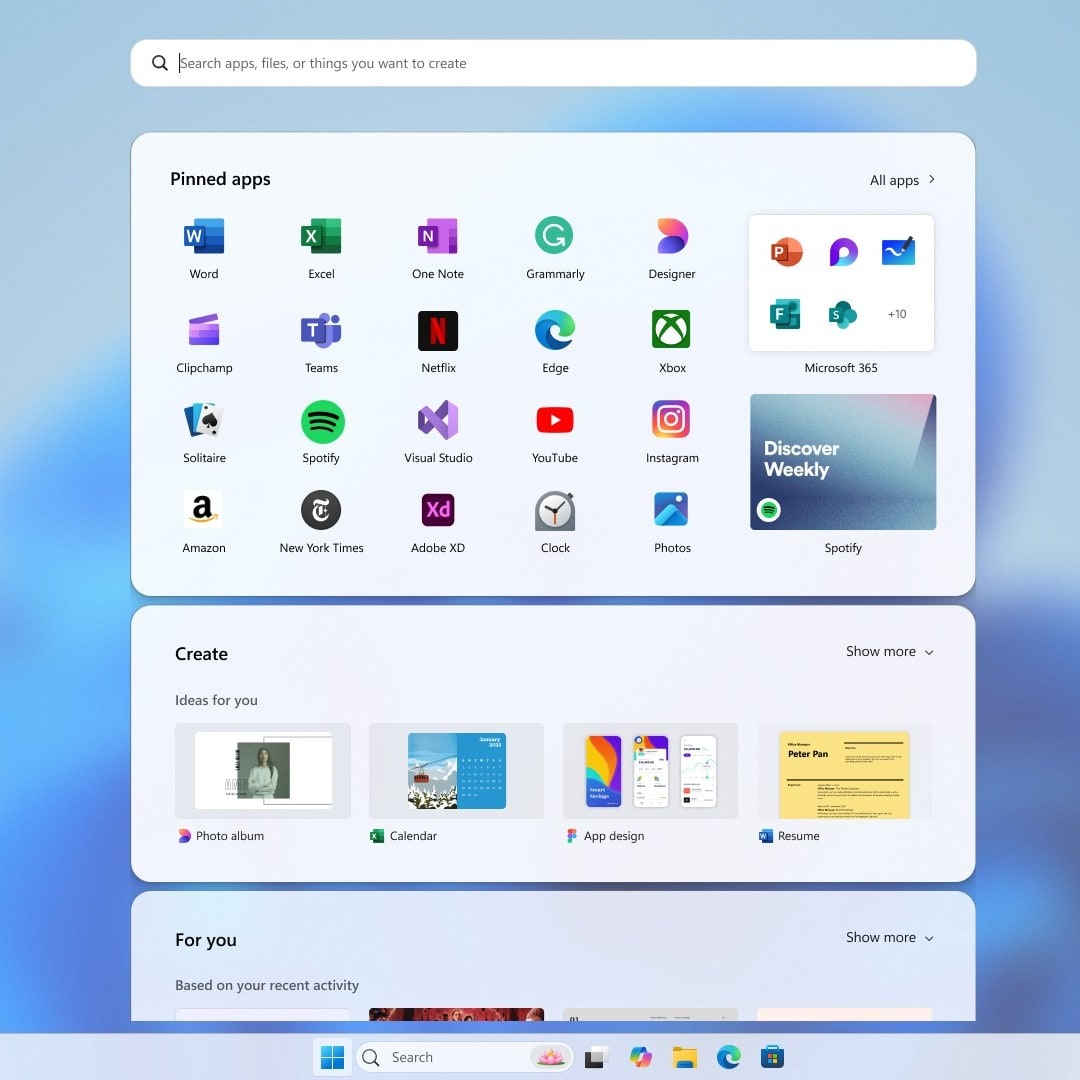Click the search magnifier icon at top
Viewport: 1080px width, 1080px height.
(x=160, y=63)
